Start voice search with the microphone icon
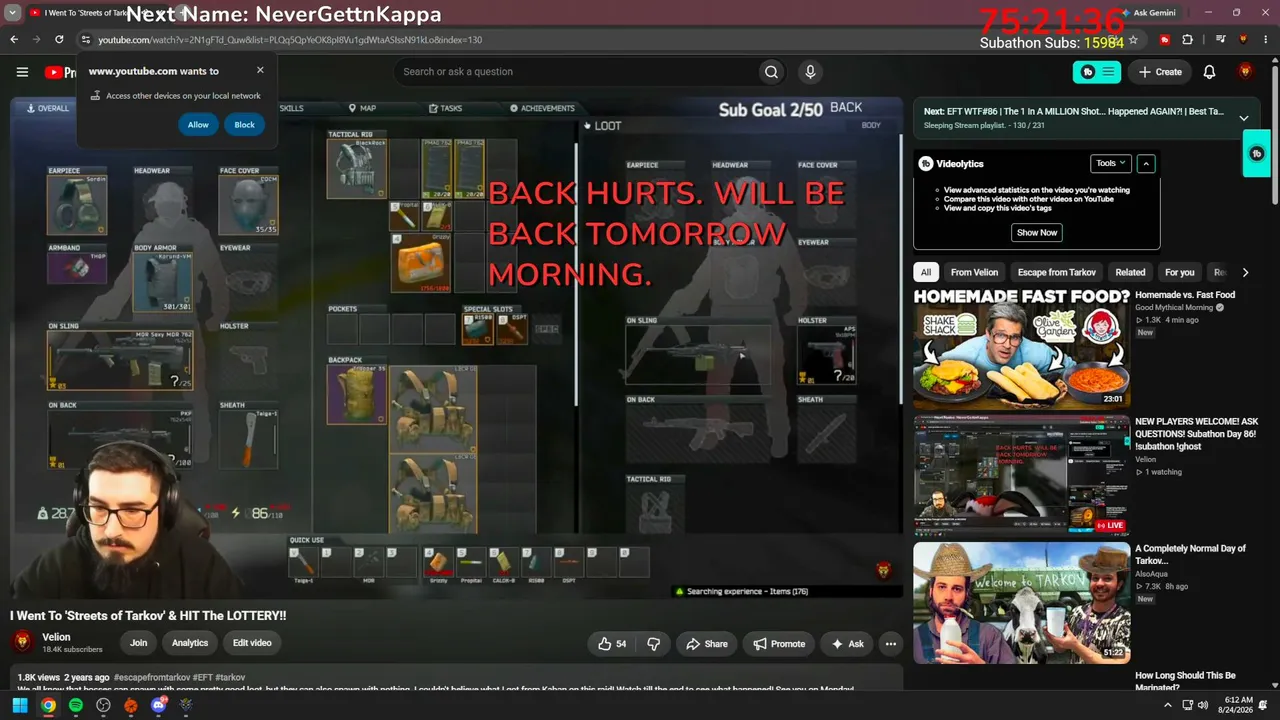This screenshot has width=1280, height=720. coord(810,72)
